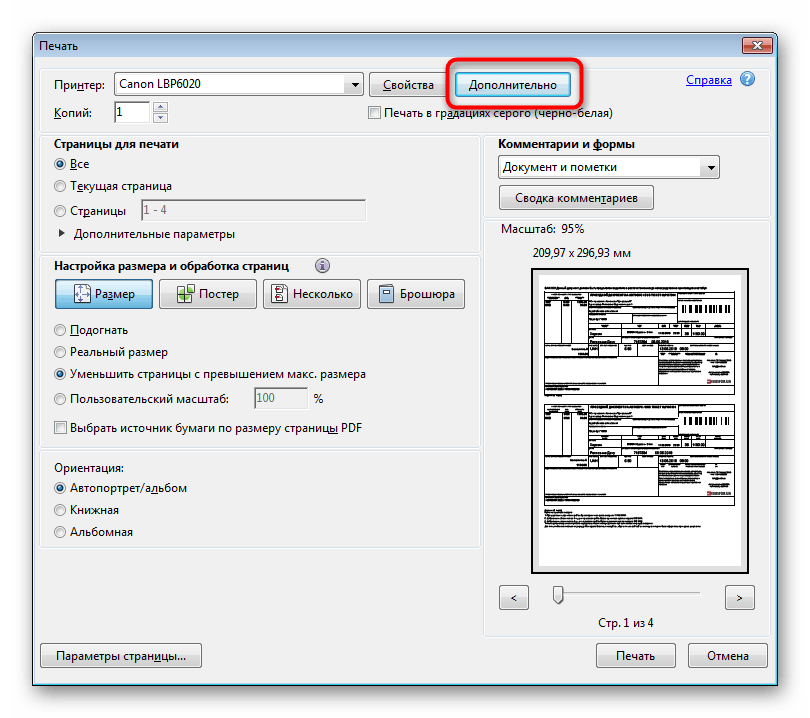Select the Брошюра booklet mode

point(416,293)
